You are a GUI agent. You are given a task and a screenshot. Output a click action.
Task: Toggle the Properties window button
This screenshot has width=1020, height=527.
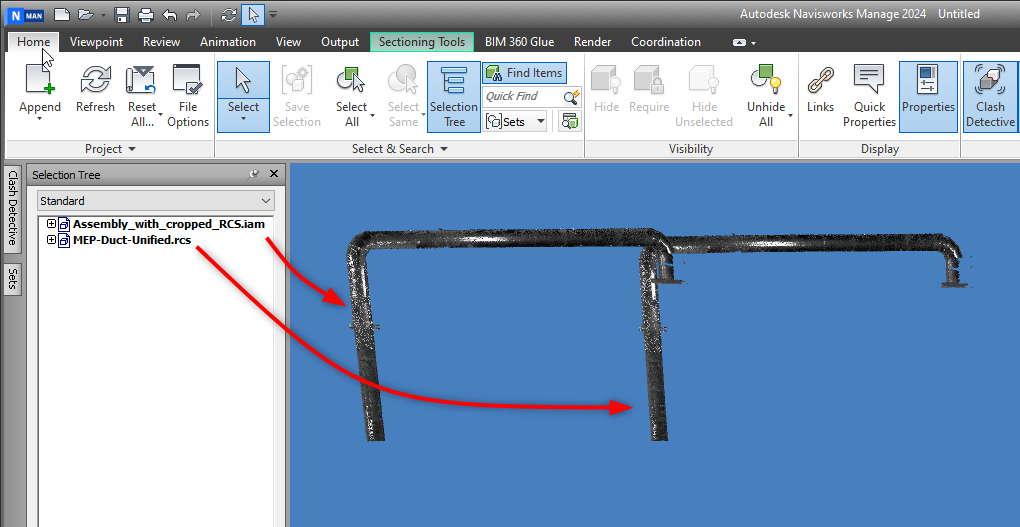928,96
